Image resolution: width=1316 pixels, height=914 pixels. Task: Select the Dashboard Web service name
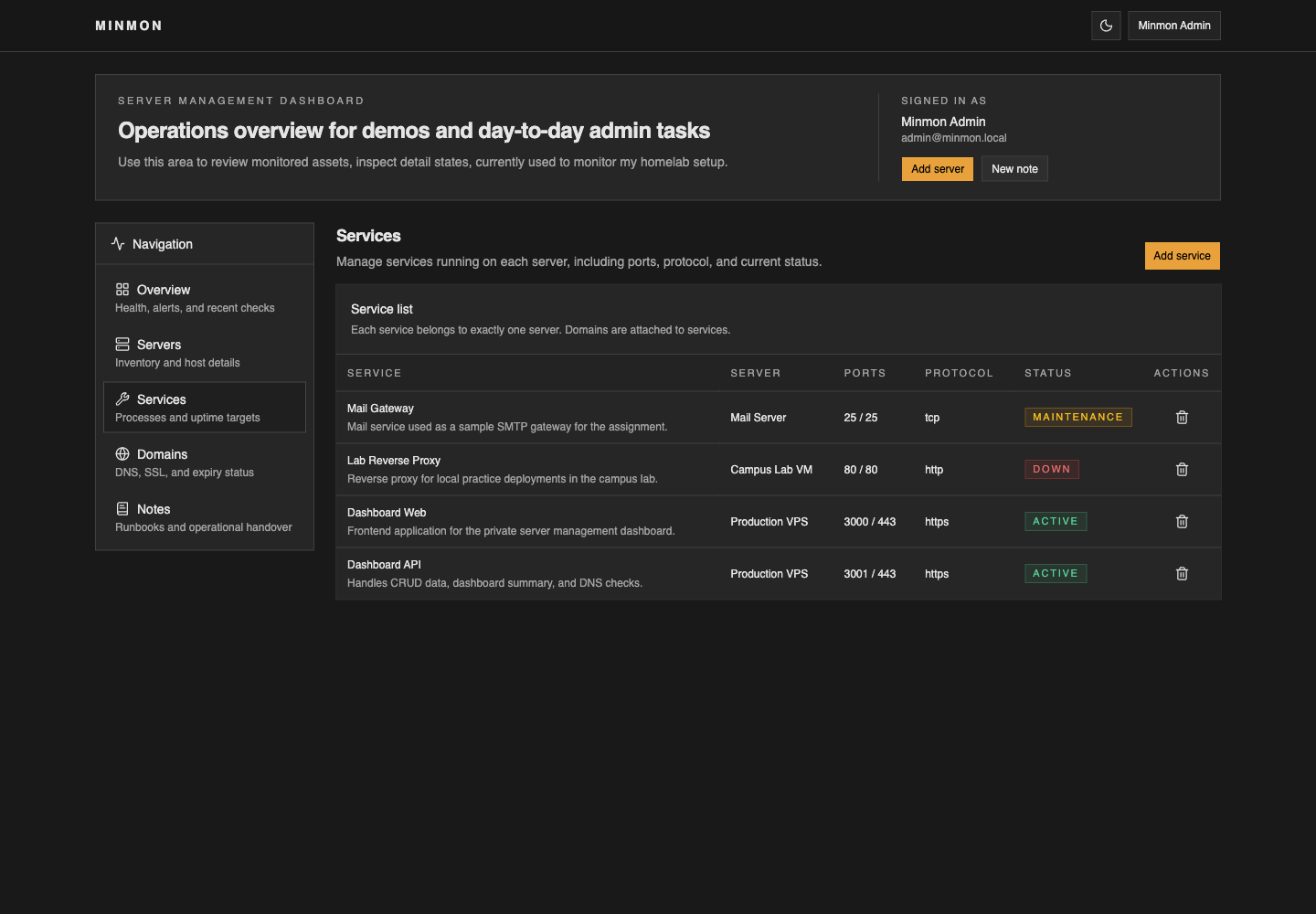[x=387, y=513]
